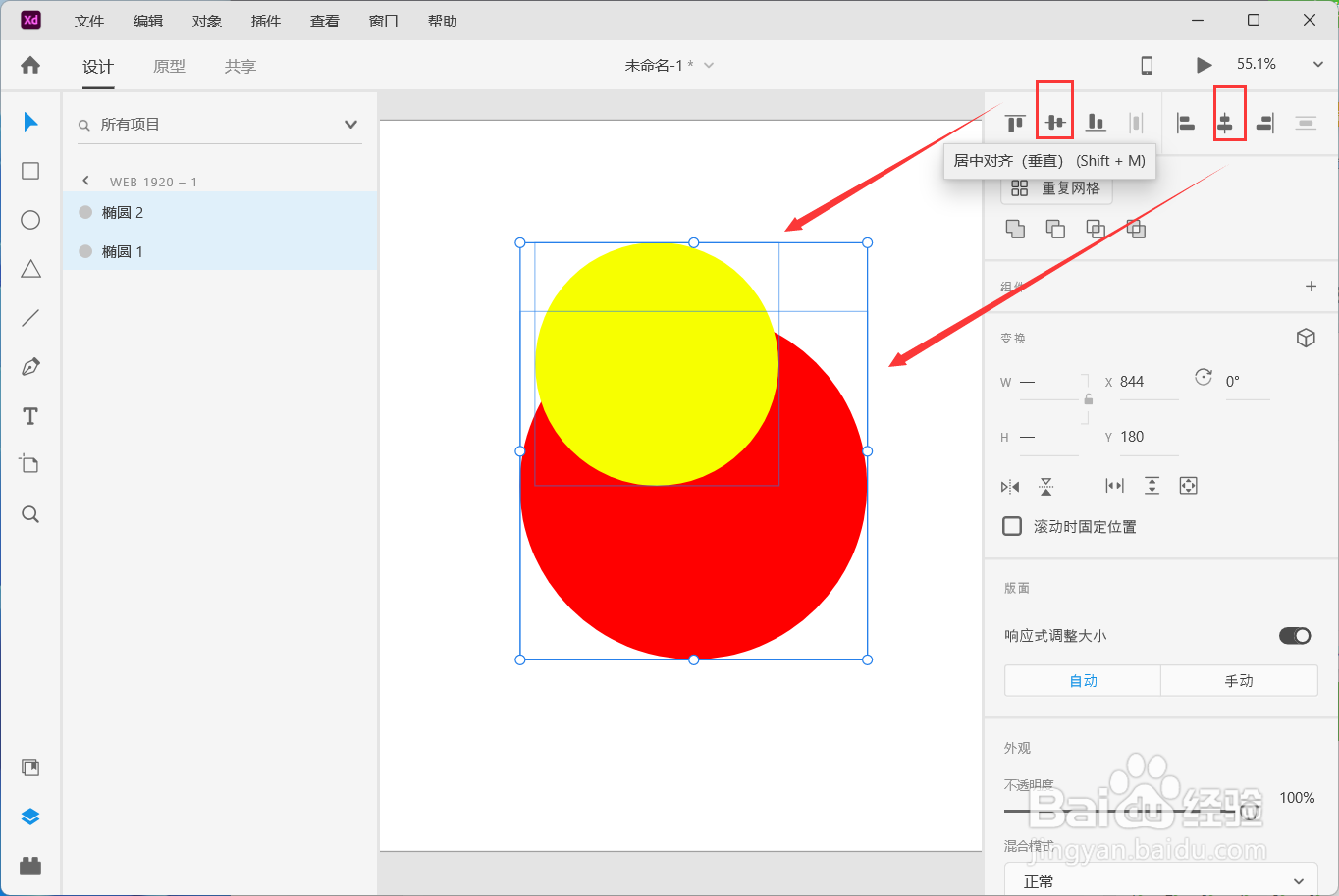Switch to the 原型 tab
This screenshot has height=896, width=1339.
tap(169, 66)
